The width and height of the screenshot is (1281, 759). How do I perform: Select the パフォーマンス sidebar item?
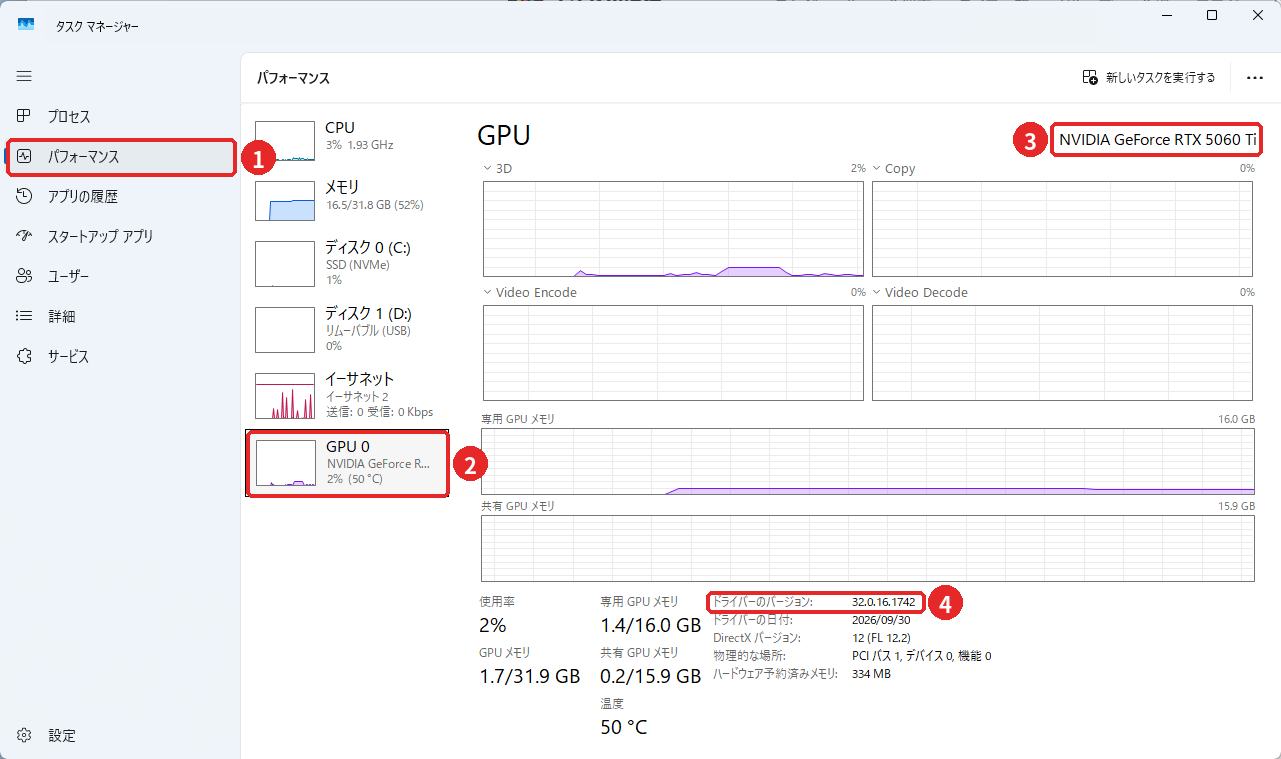121,156
